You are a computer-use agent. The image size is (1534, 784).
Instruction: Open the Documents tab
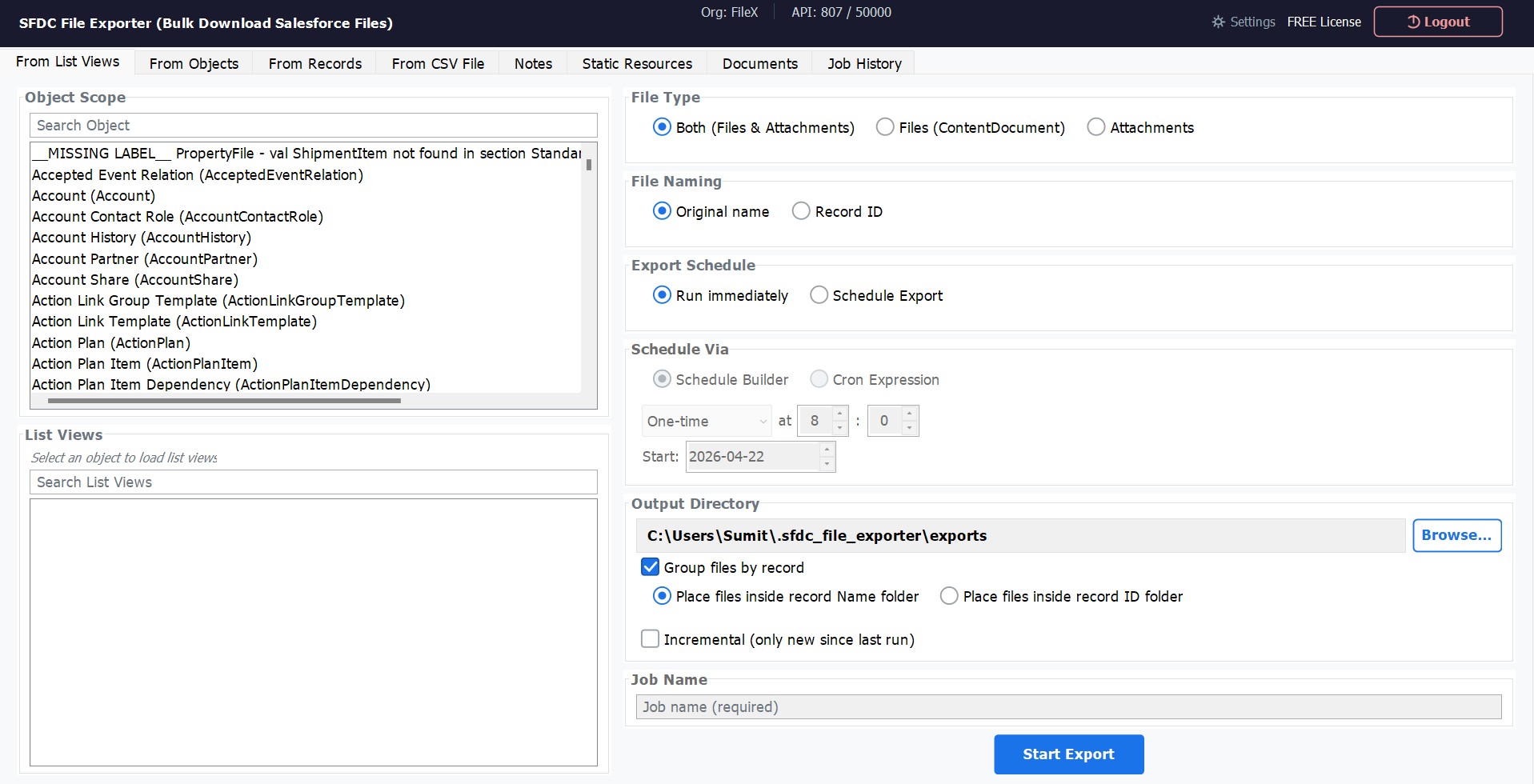(x=759, y=63)
